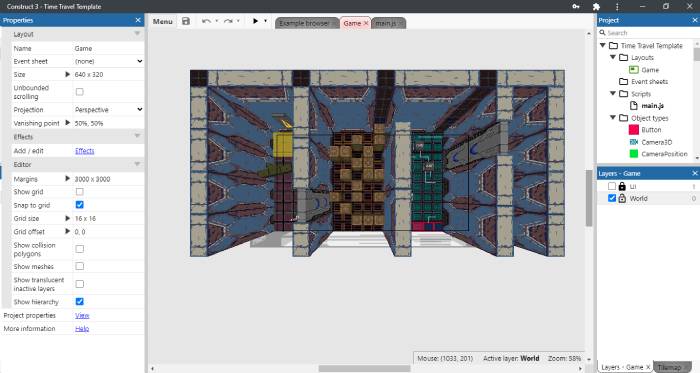Enable the Show grid checkbox
The height and width of the screenshot is (373, 700).
coord(79,191)
